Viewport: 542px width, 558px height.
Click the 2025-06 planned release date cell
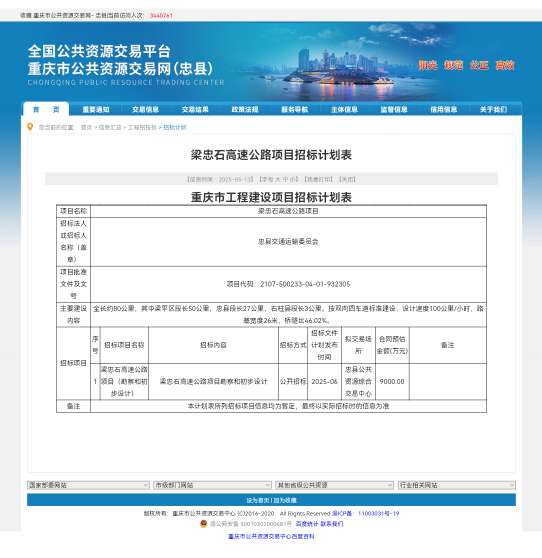point(324,381)
